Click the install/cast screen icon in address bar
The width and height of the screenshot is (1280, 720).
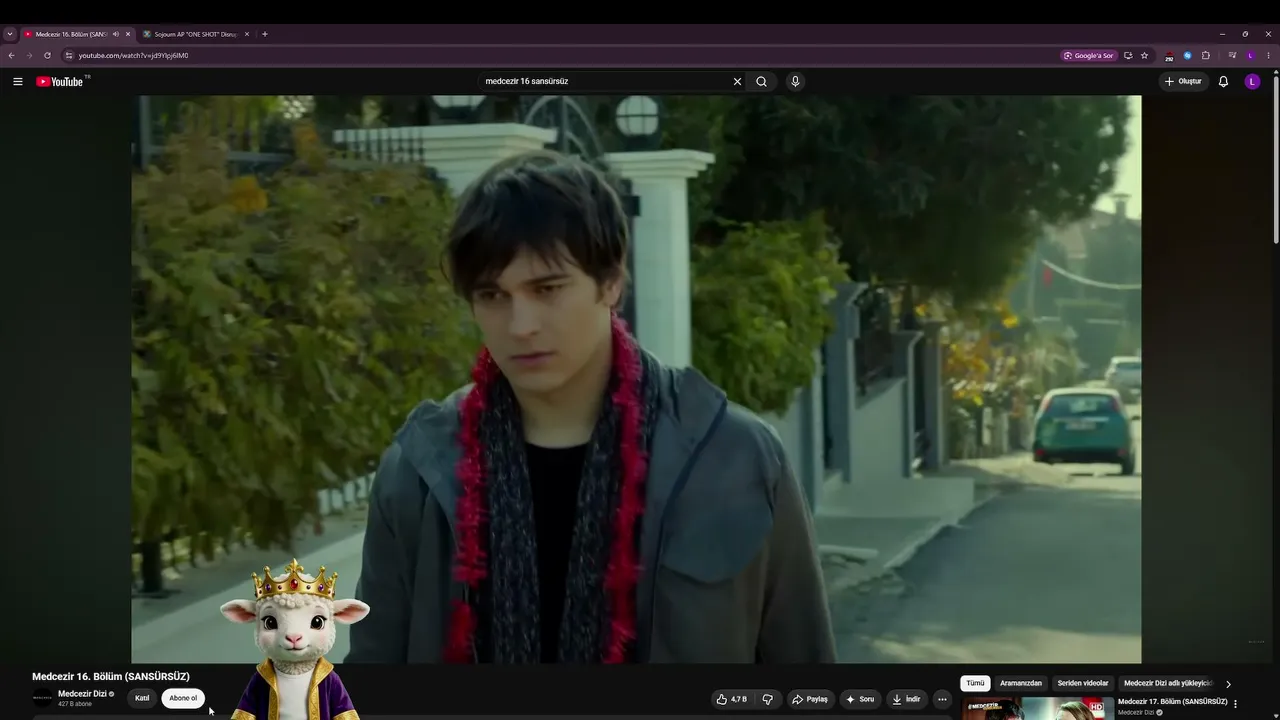[1128, 55]
